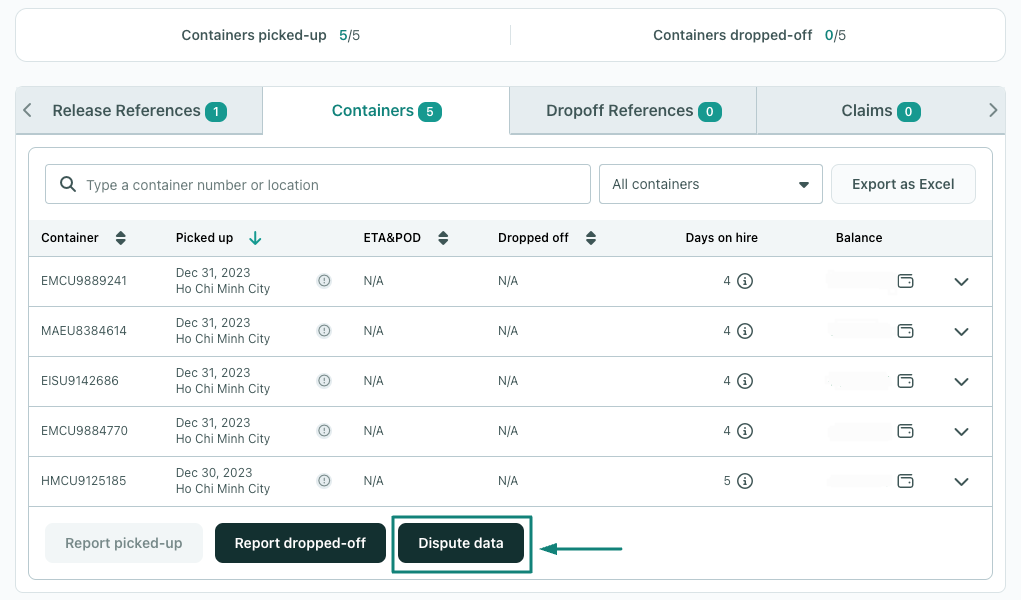
Task: Click the Dispute data button
Action: 461,543
